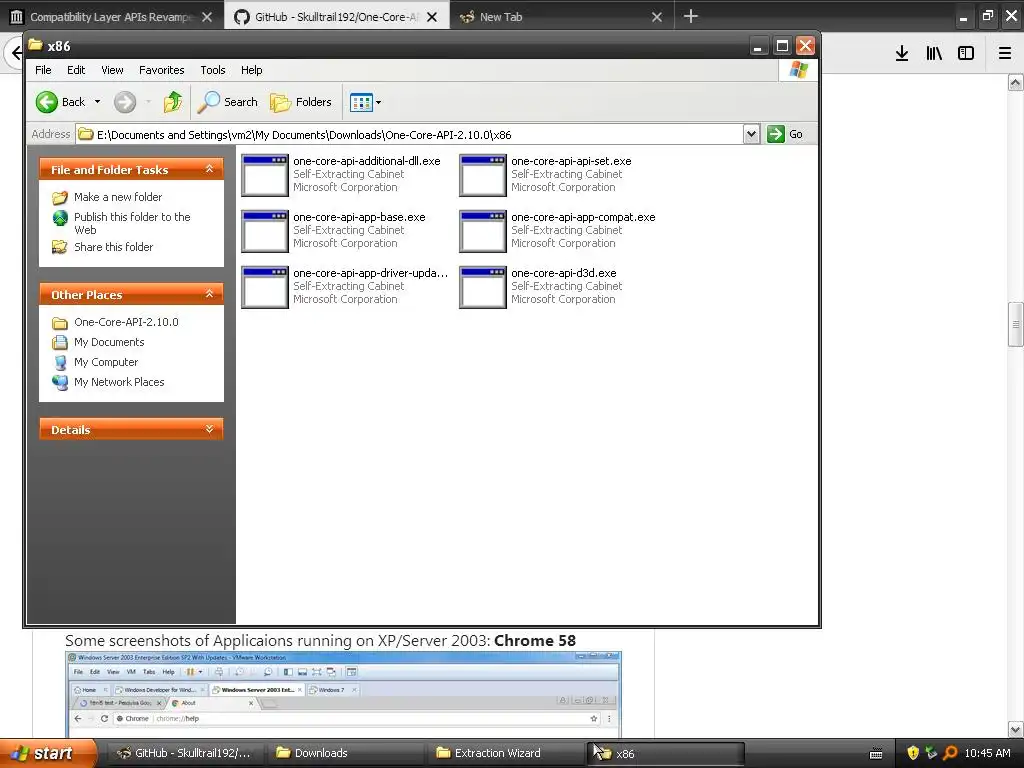Click the tray keyboard icon
Image resolution: width=1024 pixels, height=768 pixels.
[x=876, y=754]
